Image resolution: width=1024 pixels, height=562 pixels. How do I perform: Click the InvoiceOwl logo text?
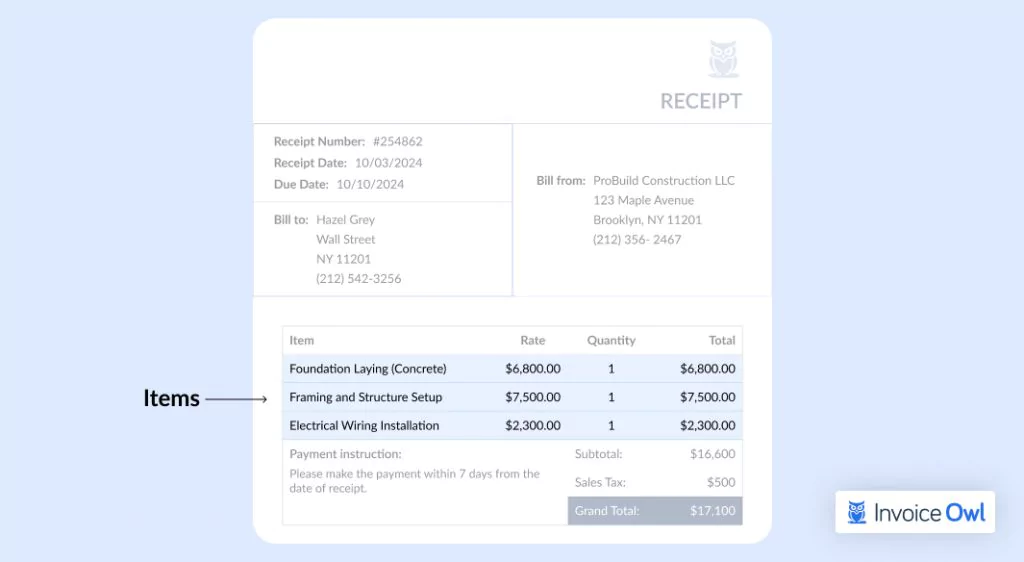click(929, 513)
